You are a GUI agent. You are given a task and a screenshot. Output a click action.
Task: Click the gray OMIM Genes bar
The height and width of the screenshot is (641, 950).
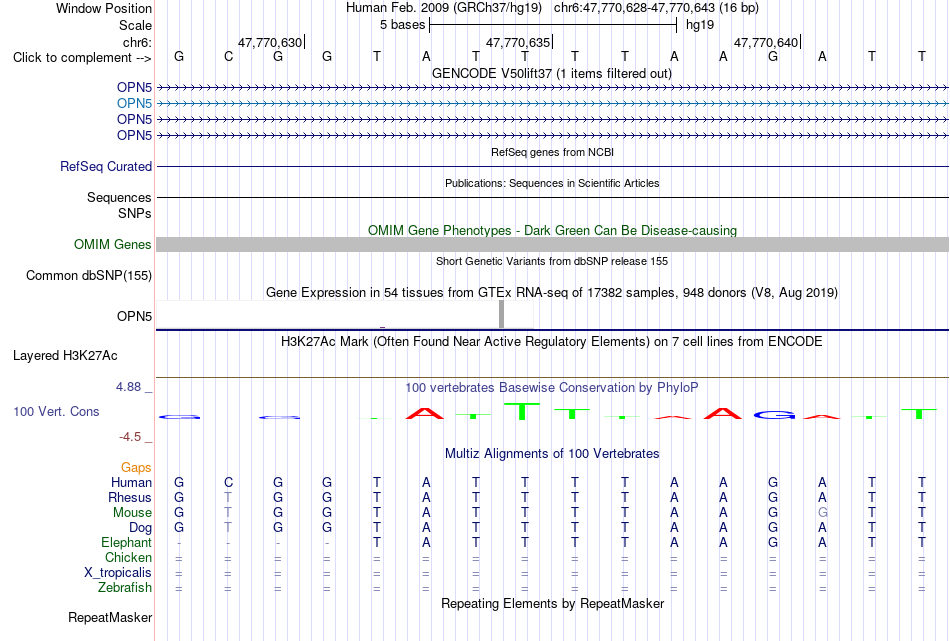pos(553,244)
